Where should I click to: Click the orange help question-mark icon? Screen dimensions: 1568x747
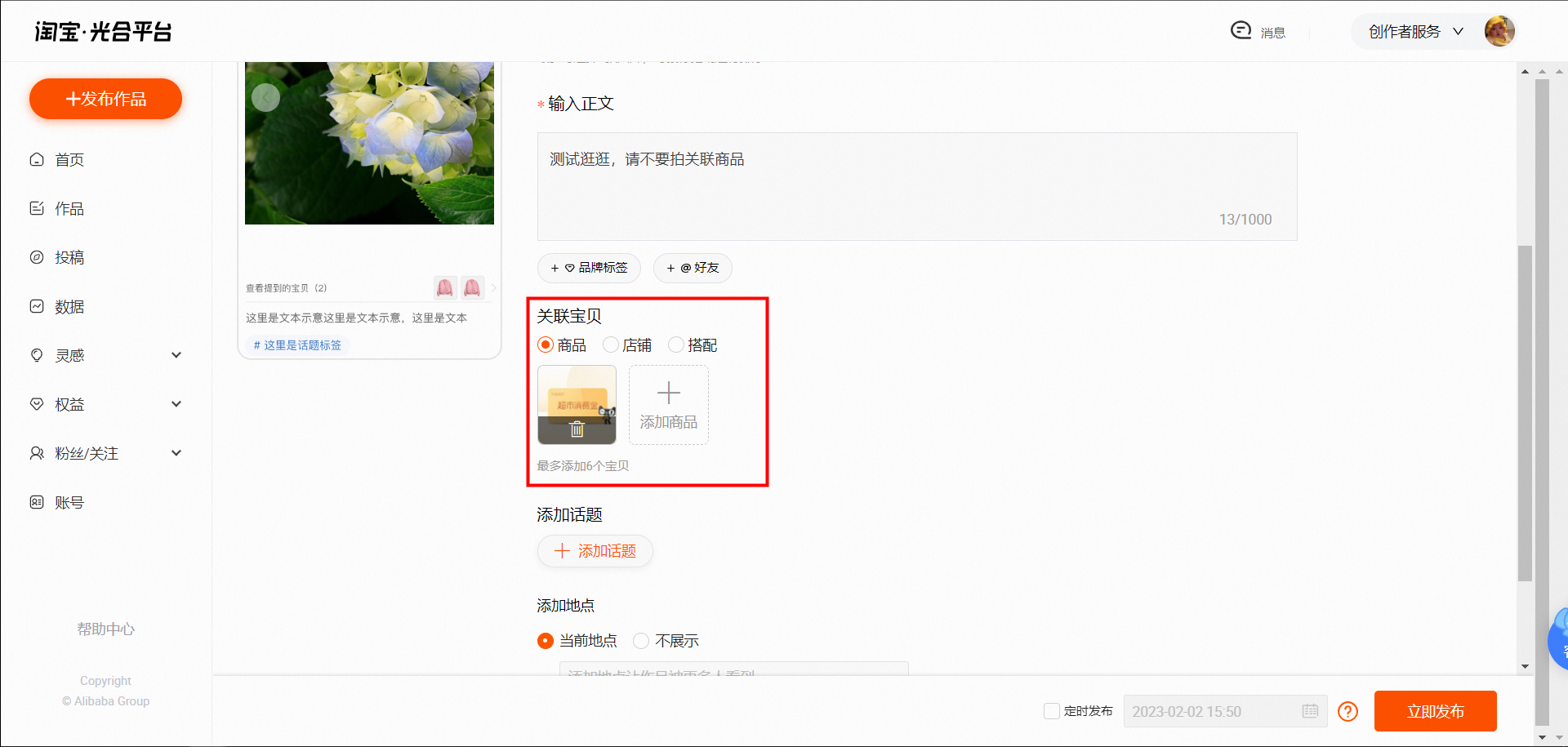1348,711
